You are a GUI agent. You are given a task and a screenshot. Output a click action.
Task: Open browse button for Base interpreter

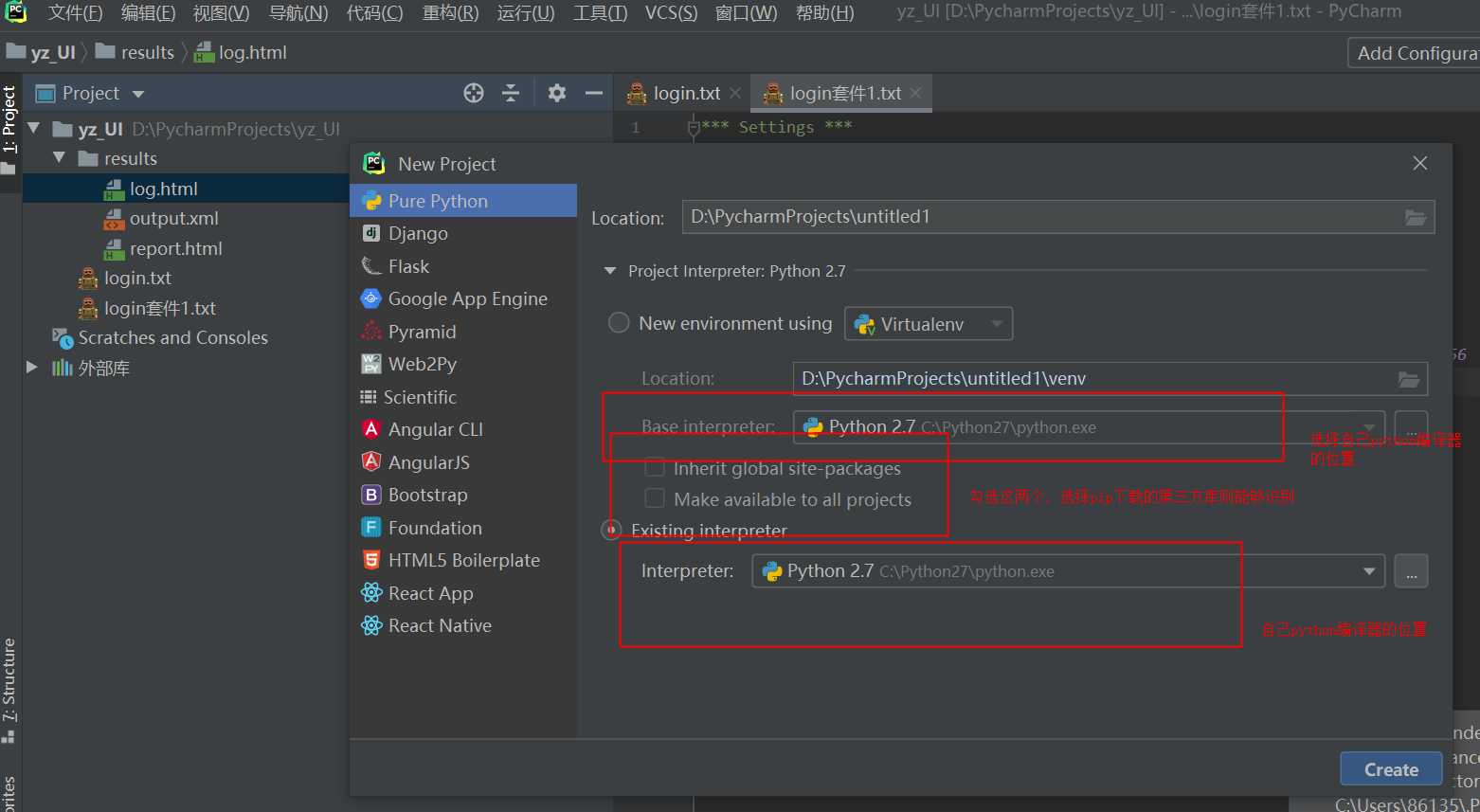point(1411,427)
